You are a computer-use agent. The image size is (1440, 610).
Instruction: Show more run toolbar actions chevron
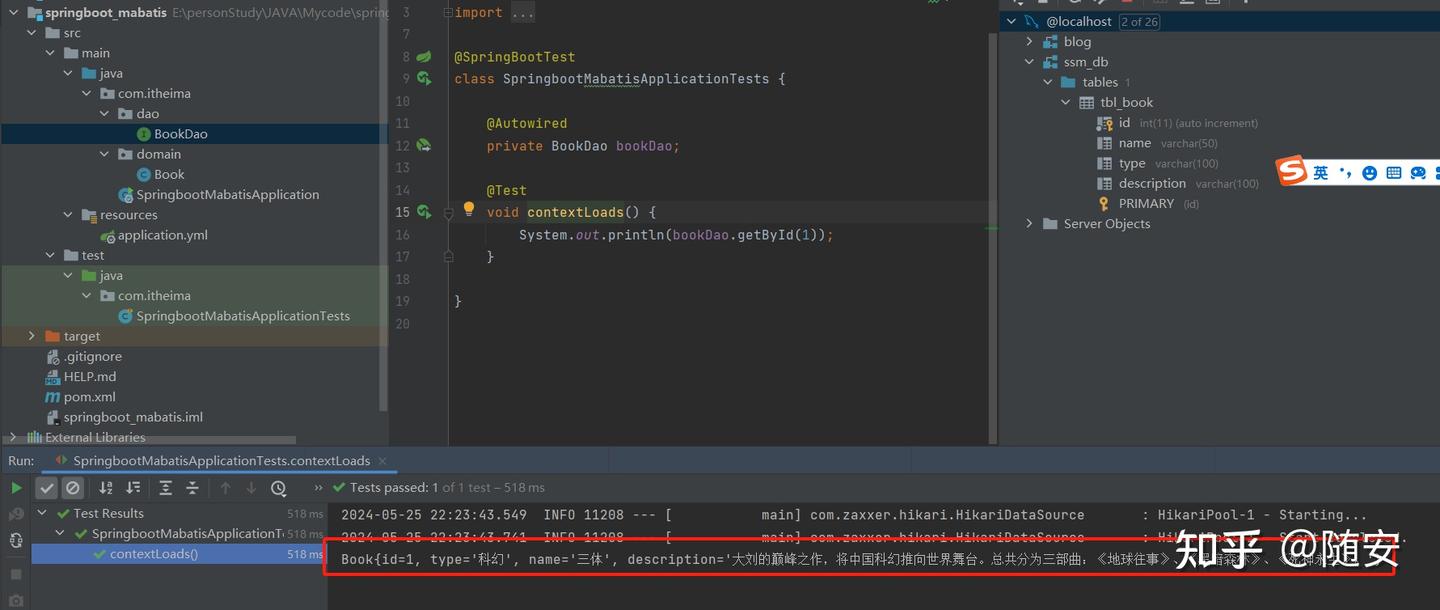[x=319, y=488]
